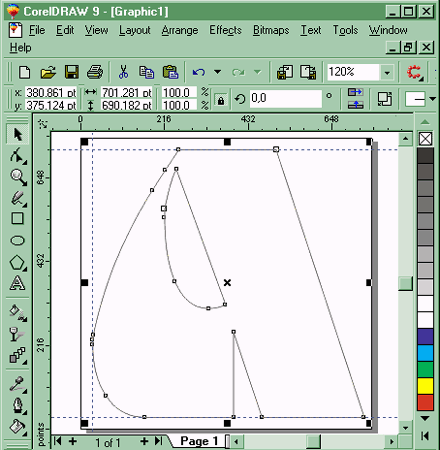
Task: Add a page before with left plus
Action: 73,441
